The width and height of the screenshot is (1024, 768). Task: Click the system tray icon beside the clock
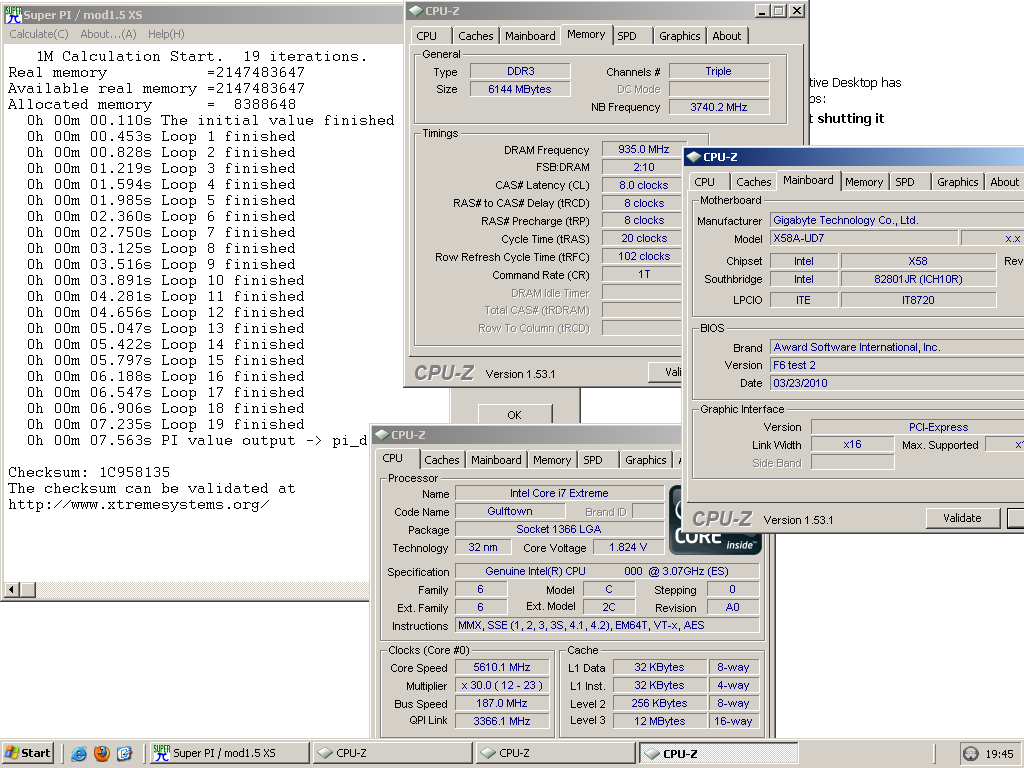click(x=971, y=754)
